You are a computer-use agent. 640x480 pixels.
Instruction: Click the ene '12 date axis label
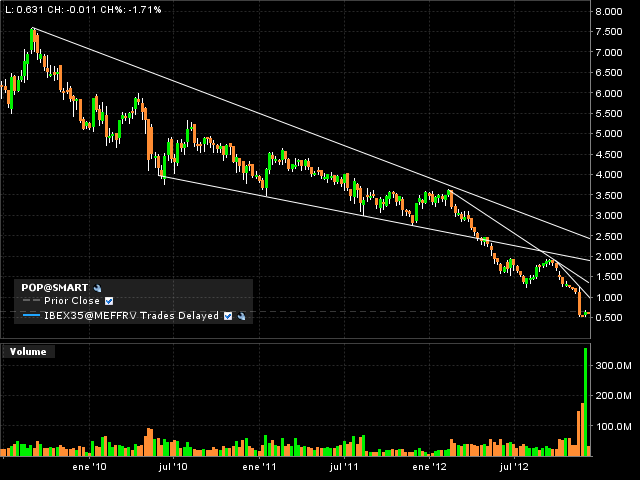pos(429,467)
